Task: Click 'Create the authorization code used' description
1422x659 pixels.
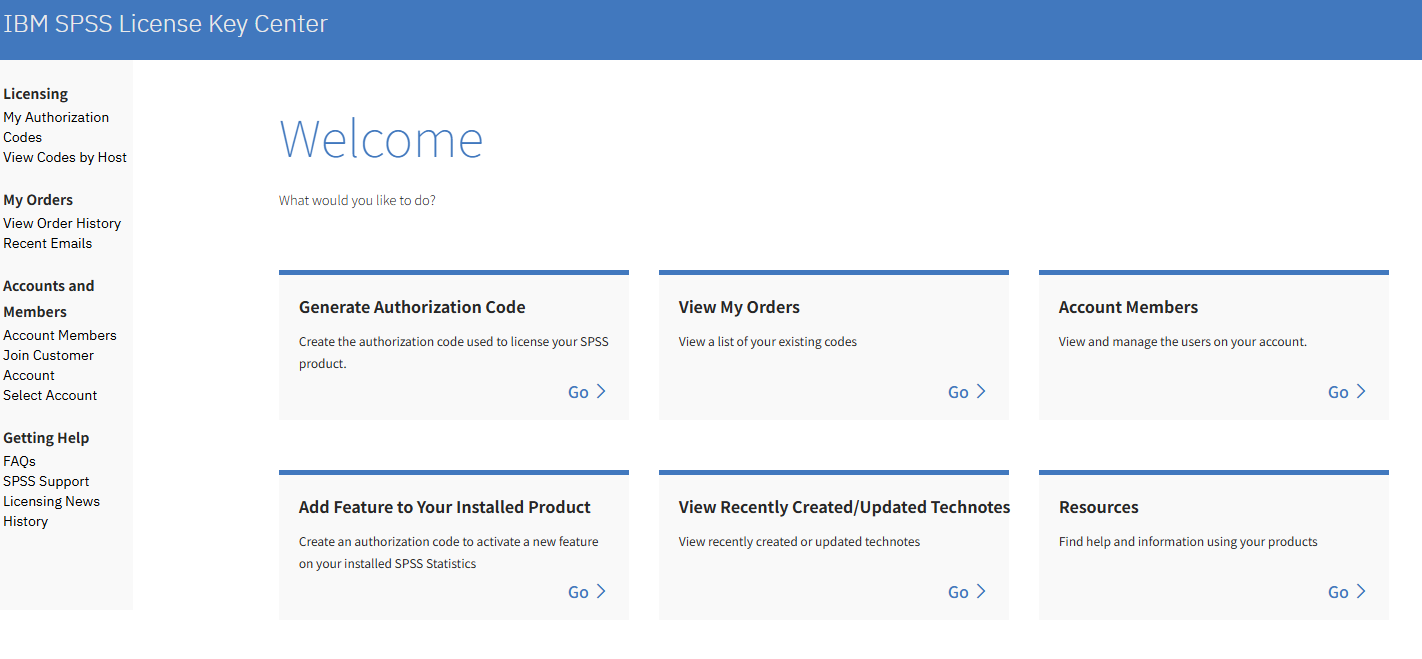Action: [454, 352]
